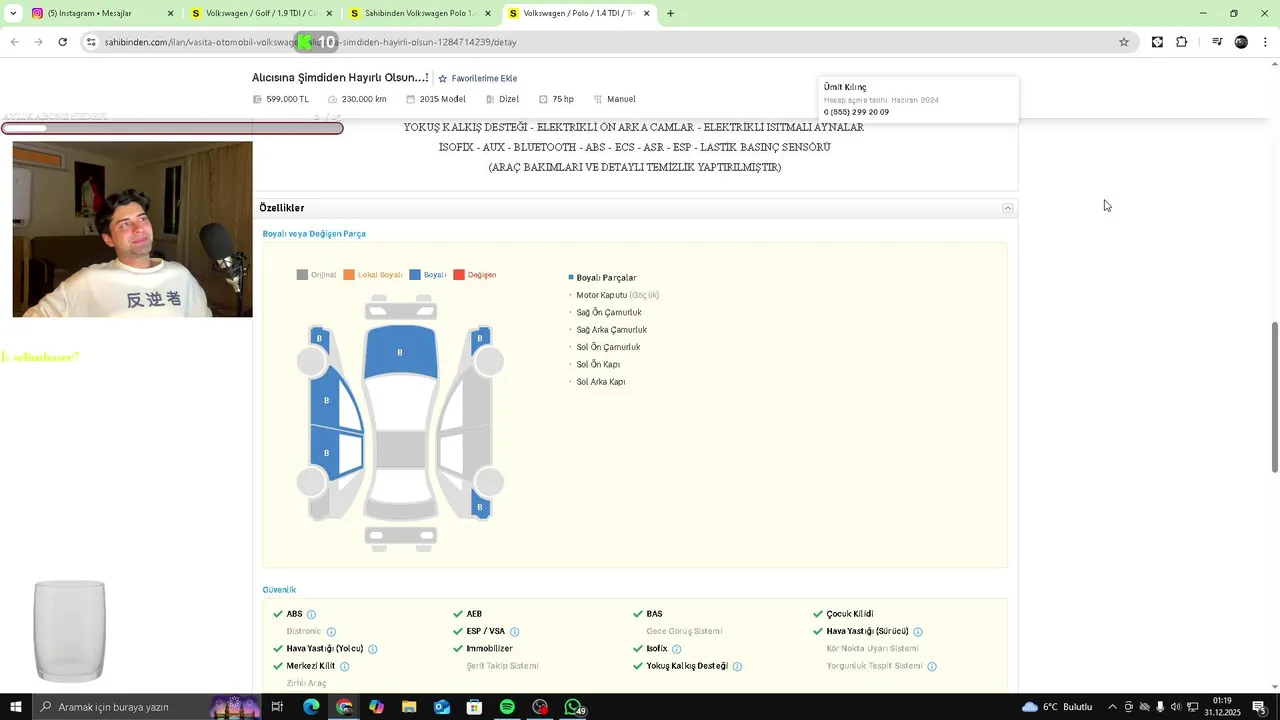The image size is (1280, 720).
Task: Click the seller name Ümit Kılınç
Action: point(845,87)
